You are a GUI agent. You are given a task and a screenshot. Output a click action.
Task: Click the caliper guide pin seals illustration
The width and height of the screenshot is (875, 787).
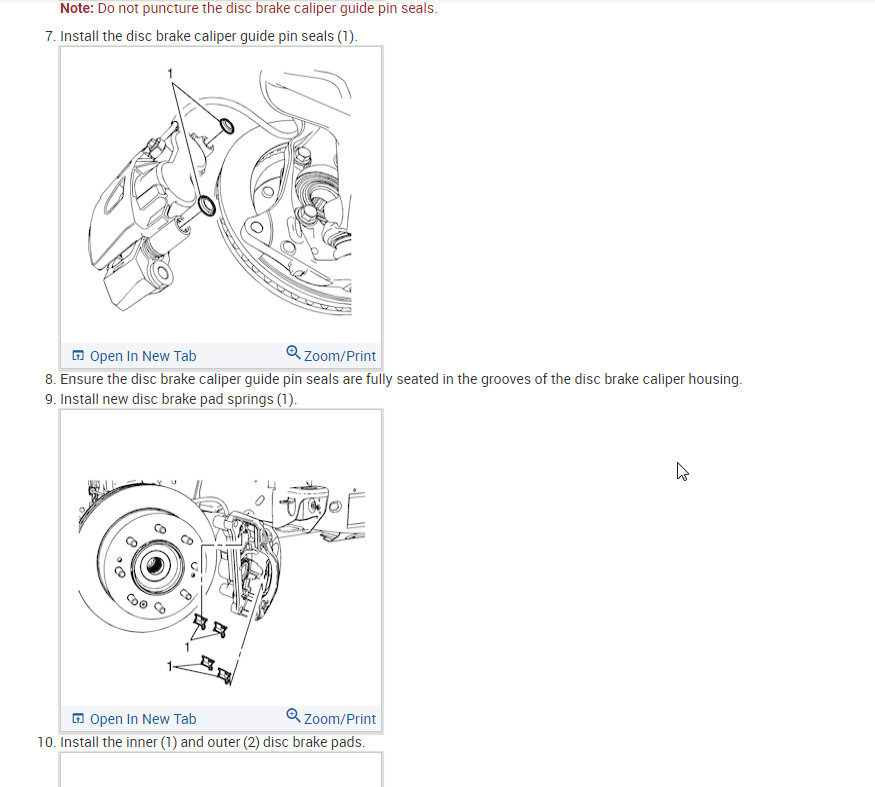220,191
